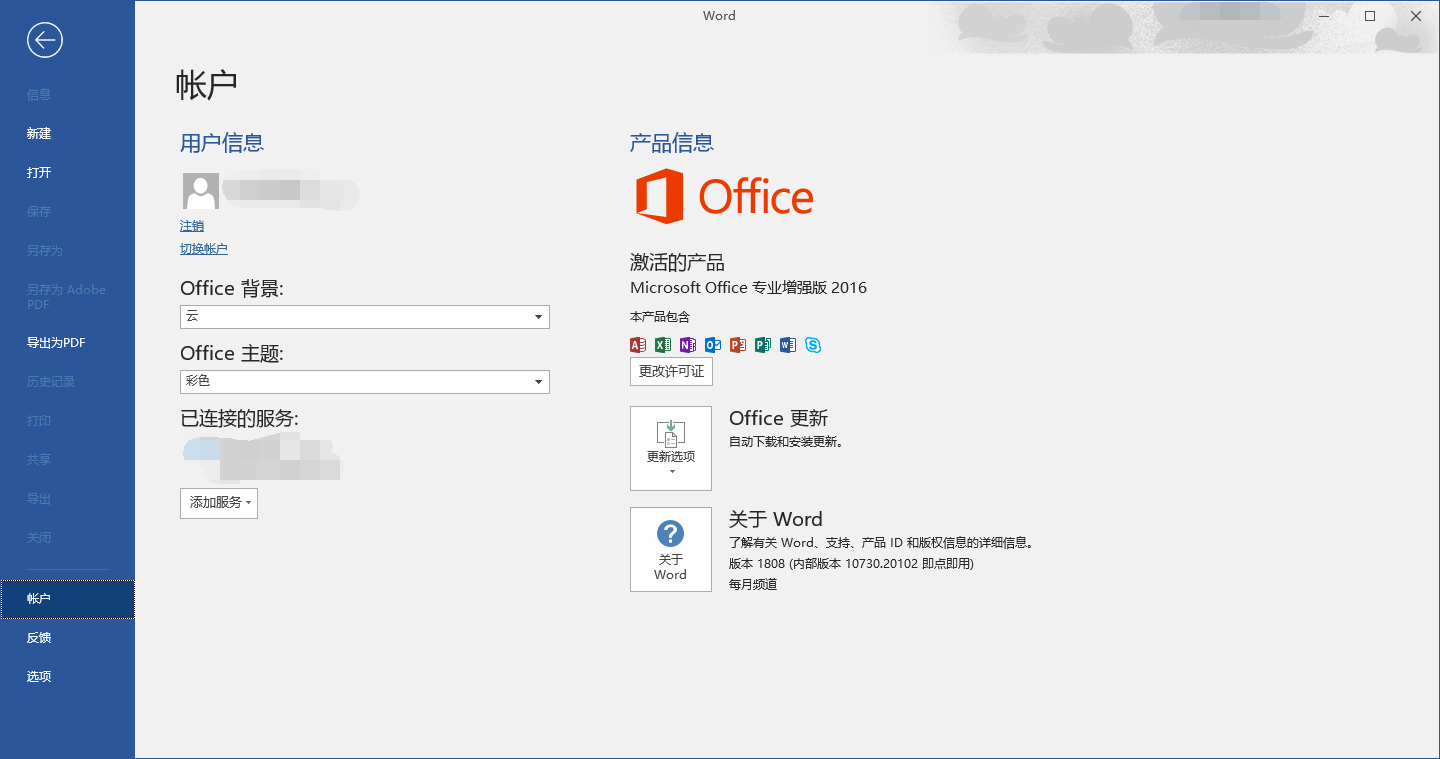This screenshot has width=1440, height=759.
Task: Click the 切换帐户 switch account link
Action: [204, 249]
